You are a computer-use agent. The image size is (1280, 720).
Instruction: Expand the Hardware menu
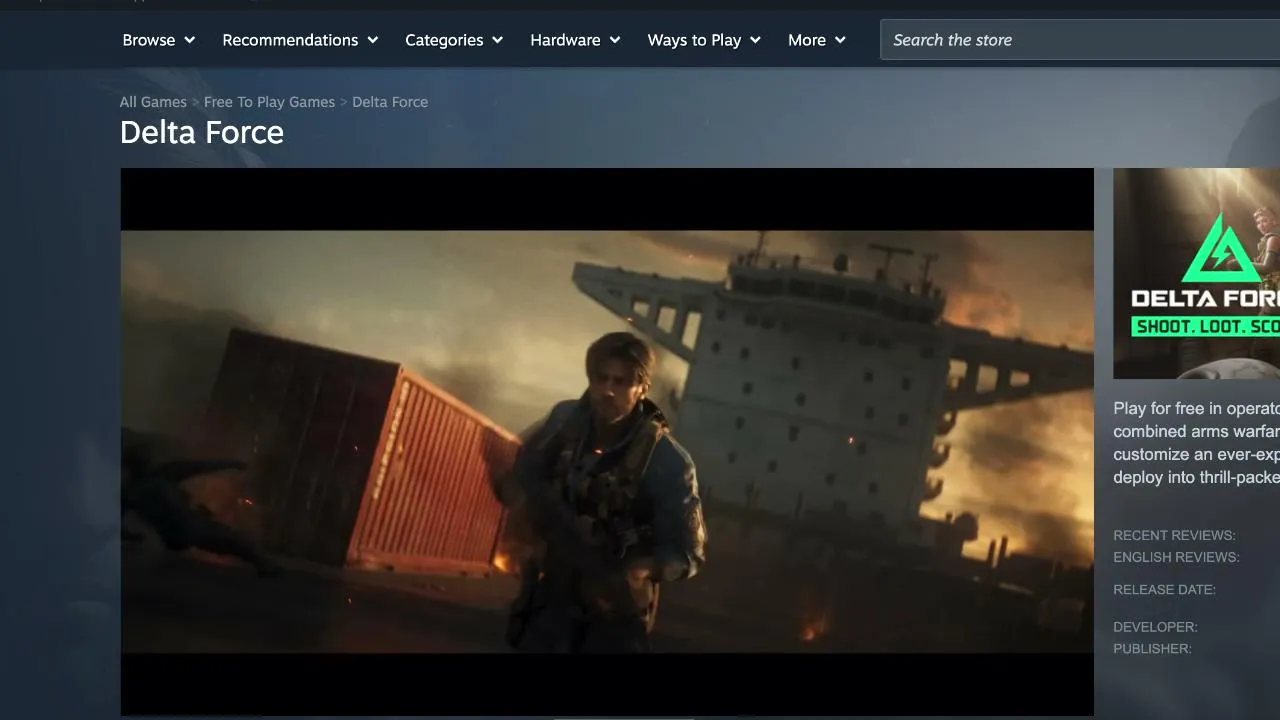[x=575, y=40]
